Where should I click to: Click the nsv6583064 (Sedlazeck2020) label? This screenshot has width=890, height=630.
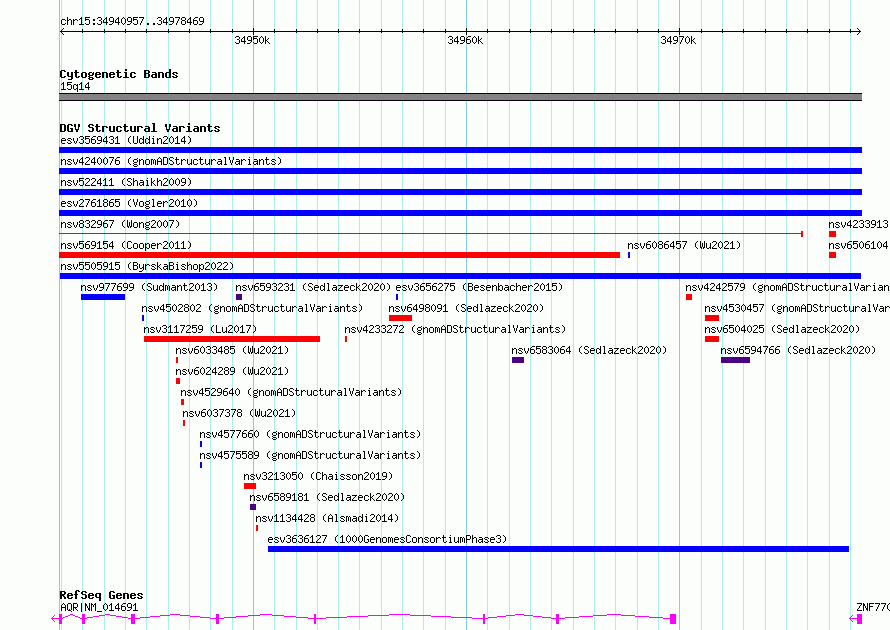click(589, 350)
